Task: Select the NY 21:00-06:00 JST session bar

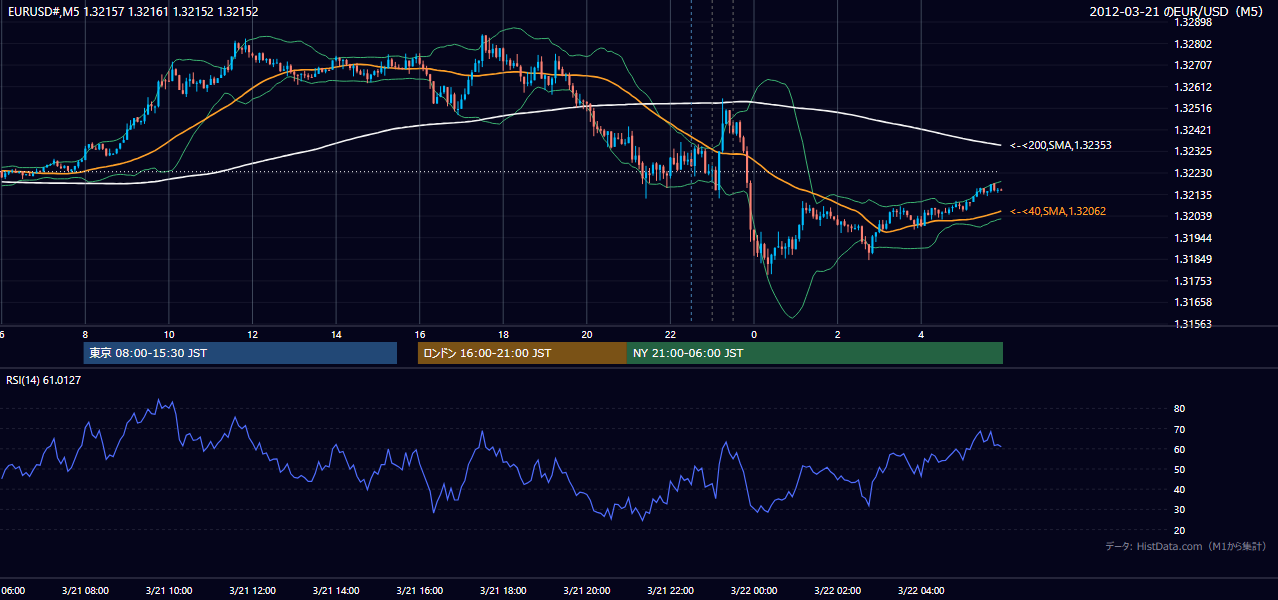Action: (815, 353)
